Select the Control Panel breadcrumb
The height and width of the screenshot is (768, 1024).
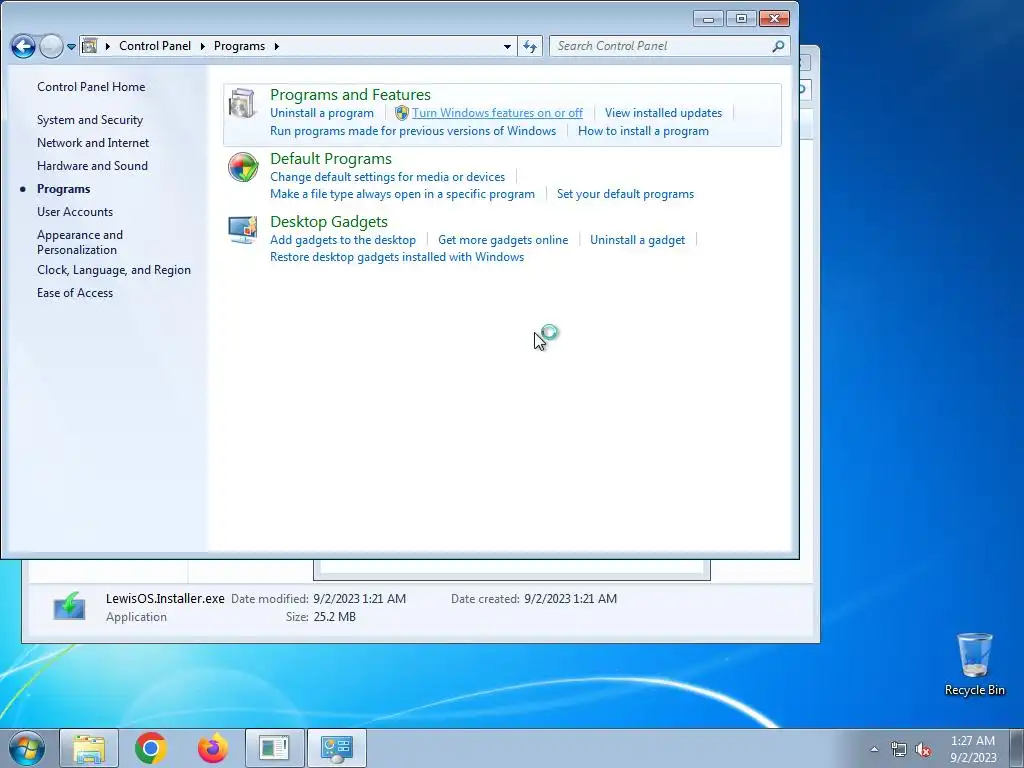click(x=155, y=46)
